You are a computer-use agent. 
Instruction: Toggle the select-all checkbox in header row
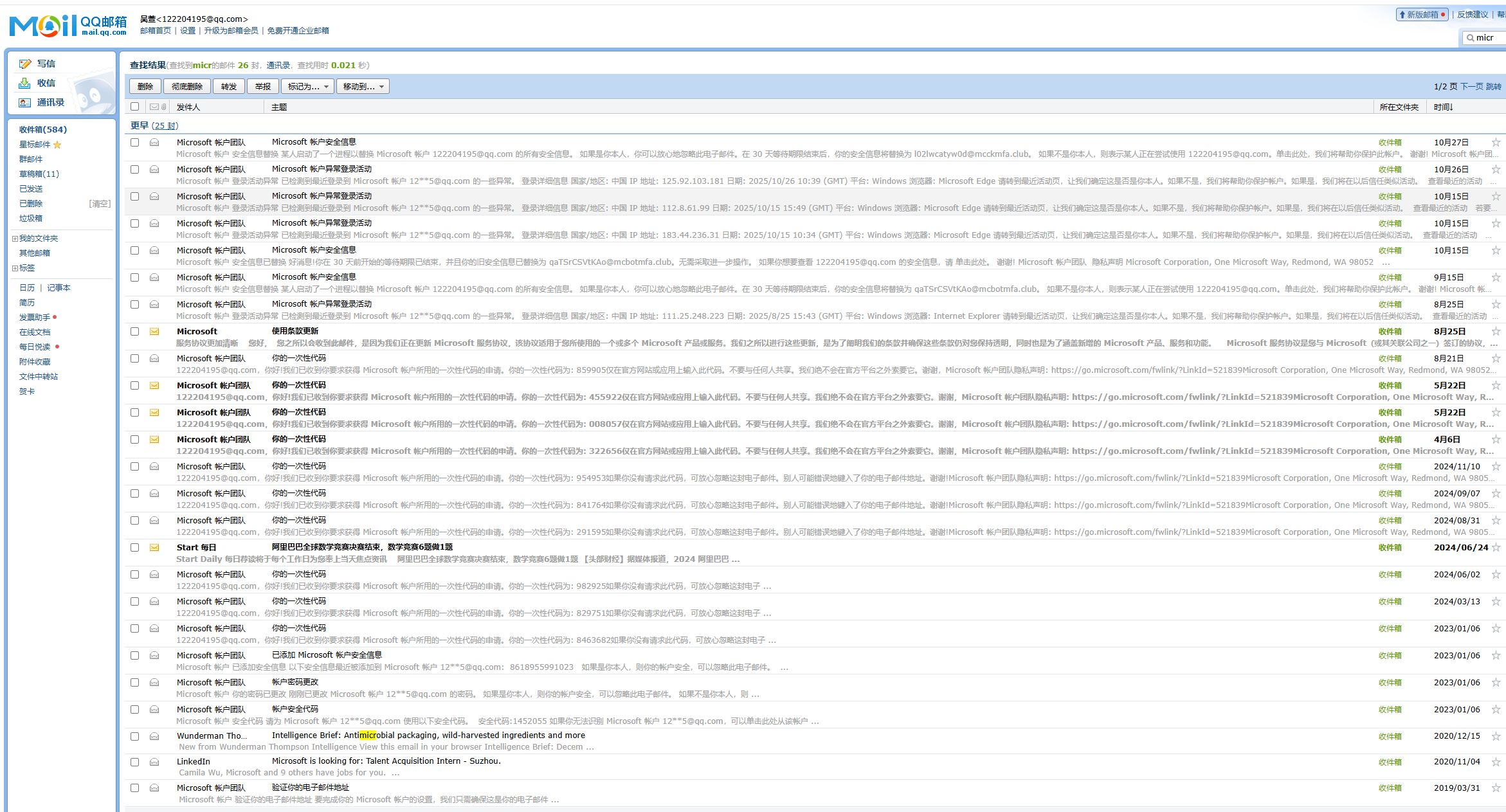pyautogui.click(x=134, y=107)
